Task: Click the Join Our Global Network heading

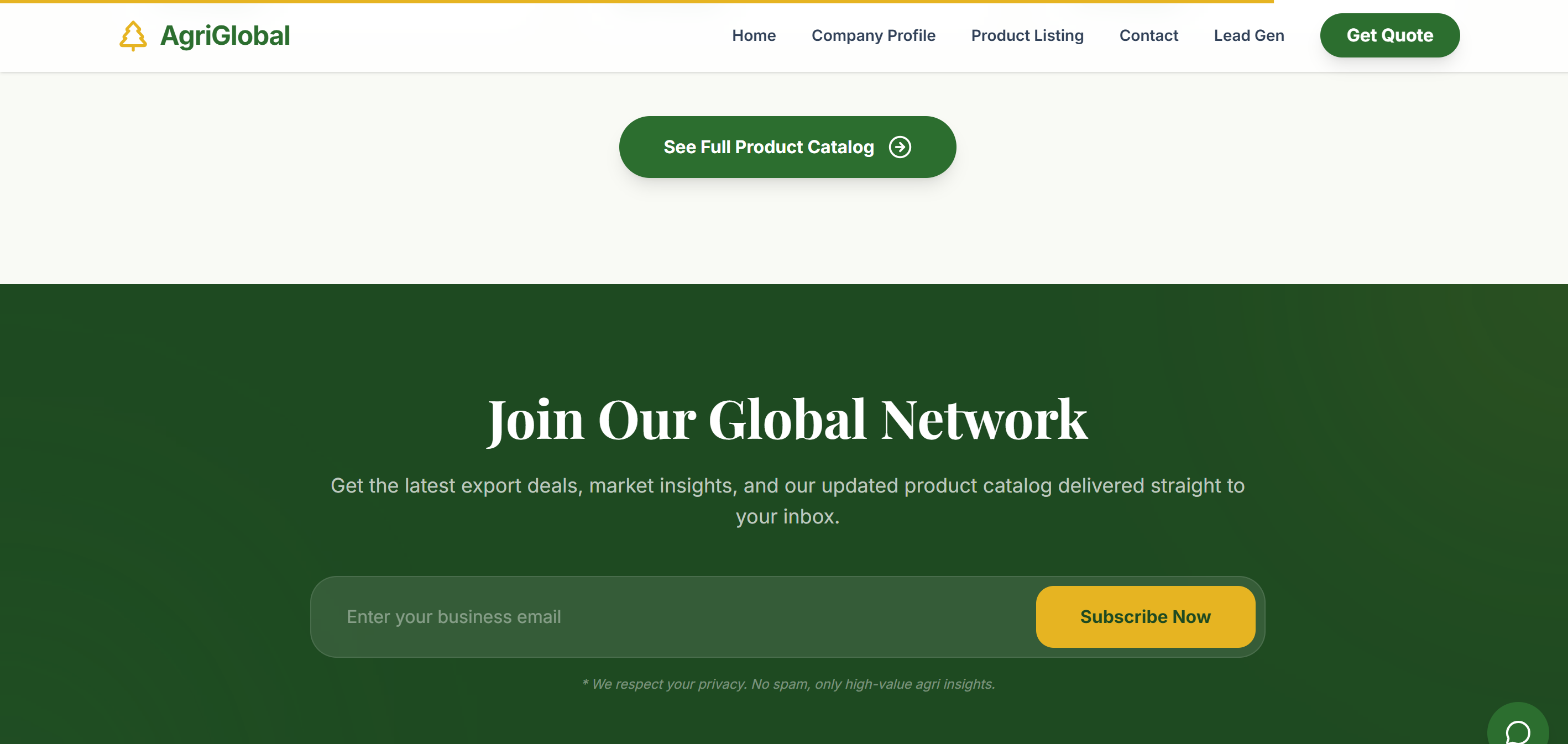Action: [x=787, y=419]
